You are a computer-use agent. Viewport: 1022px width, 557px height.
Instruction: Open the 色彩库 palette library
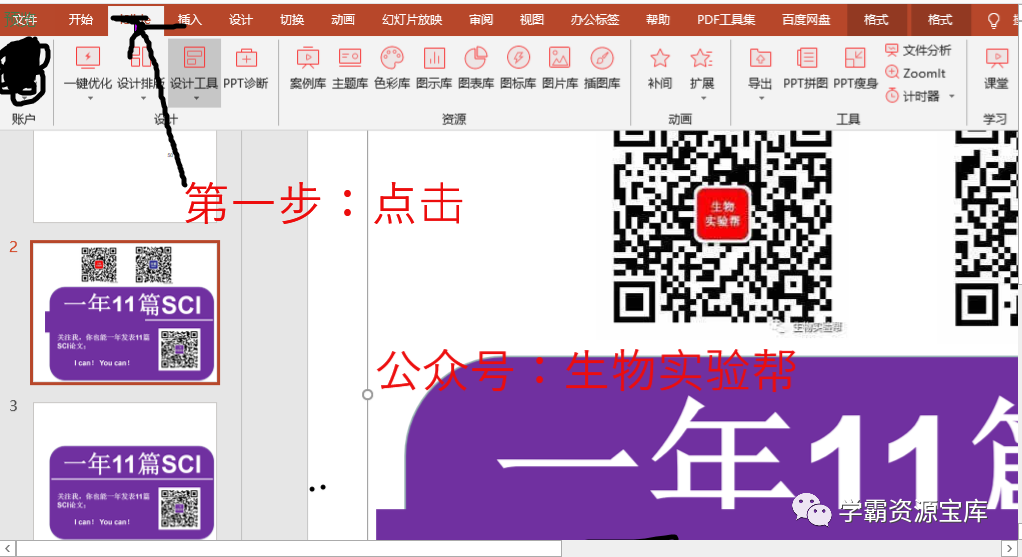pyautogui.click(x=392, y=68)
